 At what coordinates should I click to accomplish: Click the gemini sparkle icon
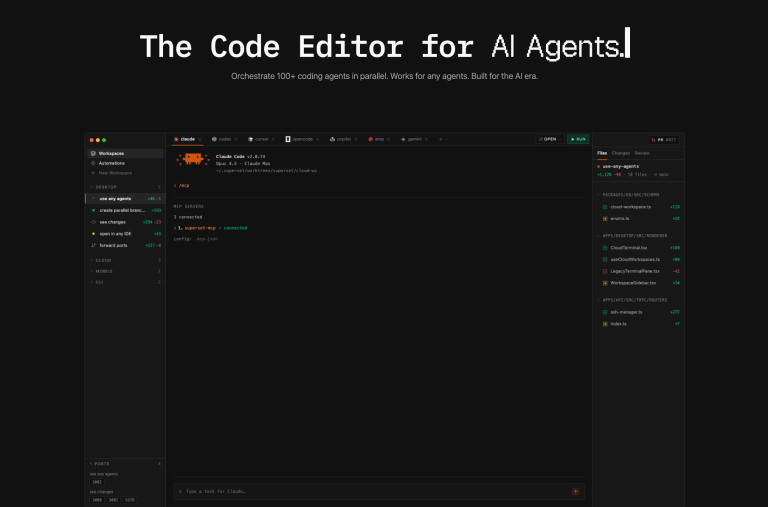(403, 140)
